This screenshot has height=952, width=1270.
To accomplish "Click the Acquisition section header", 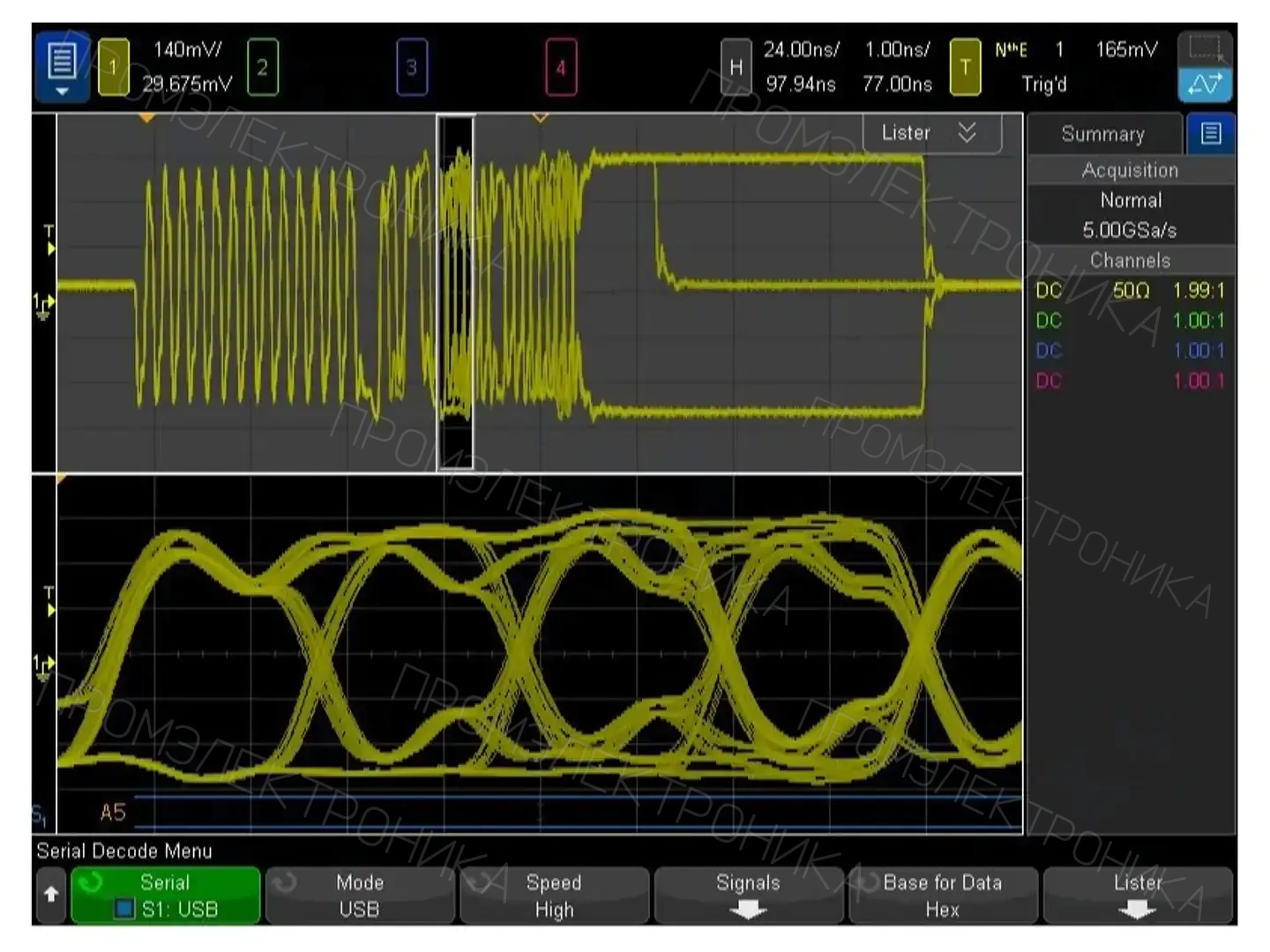I will [x=1130, y=170].
